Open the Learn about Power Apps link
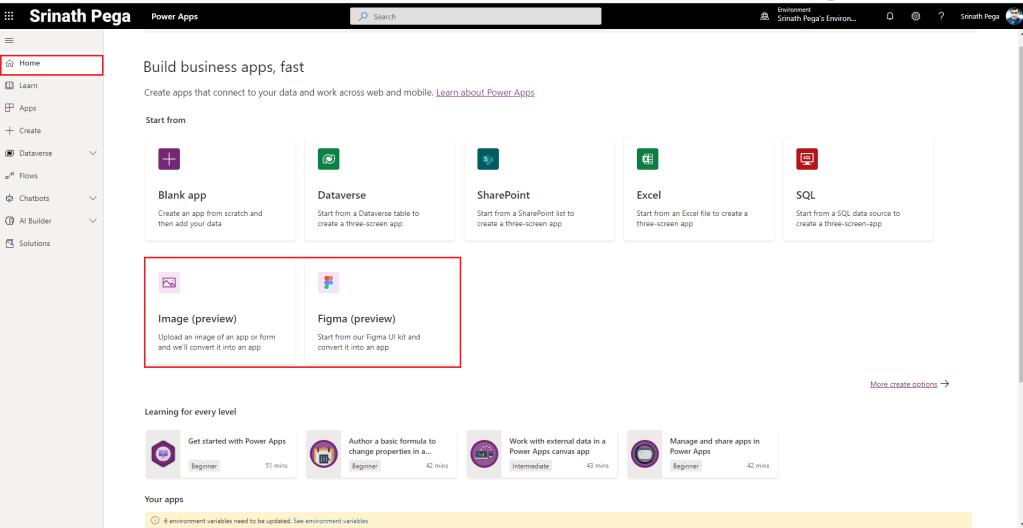The height and width of the screenshot is (528, 1023). [485, 93]
